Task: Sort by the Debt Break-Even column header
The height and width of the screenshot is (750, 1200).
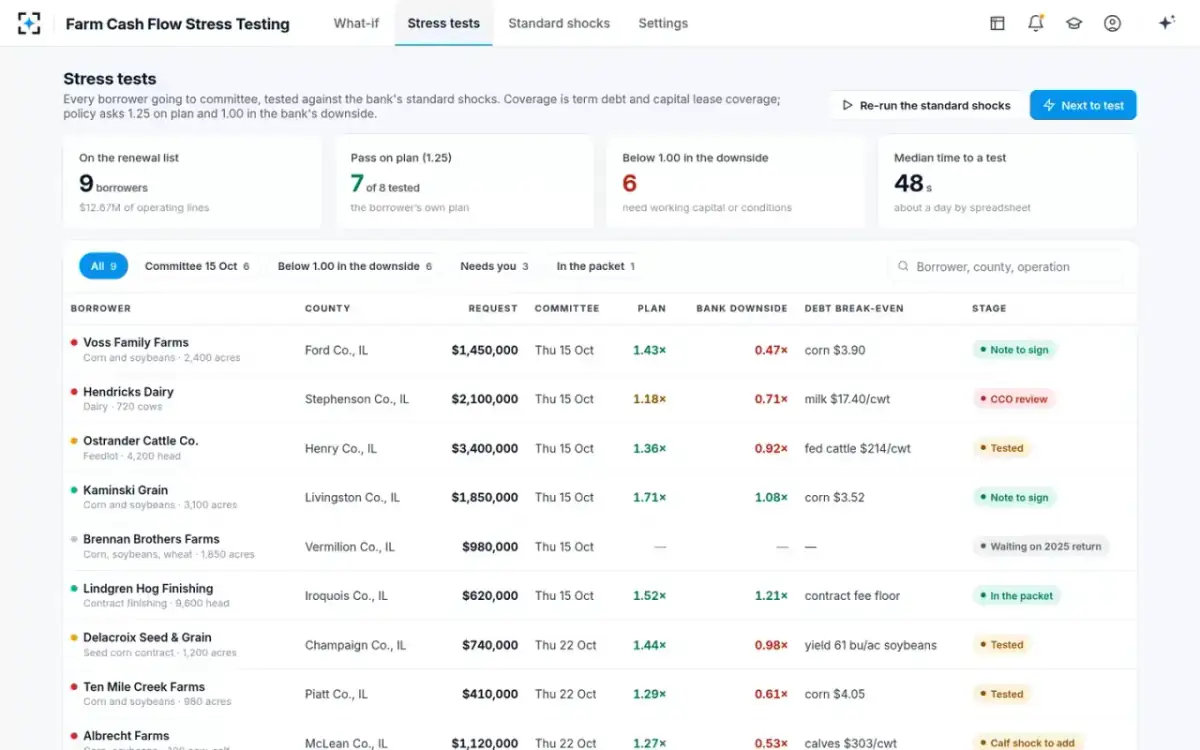Action: [854, 308]
